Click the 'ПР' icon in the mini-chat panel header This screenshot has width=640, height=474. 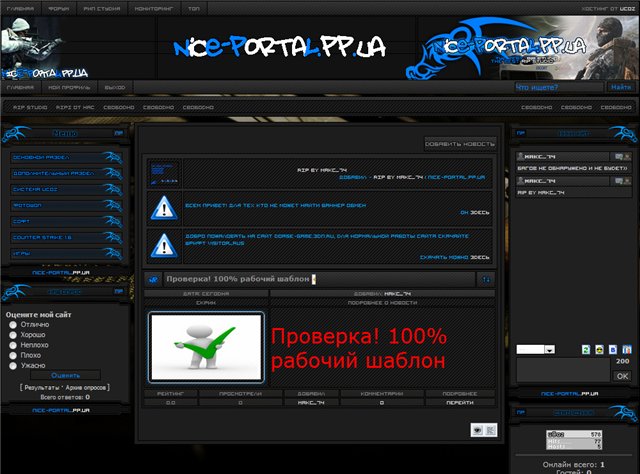tap(521, 133)
